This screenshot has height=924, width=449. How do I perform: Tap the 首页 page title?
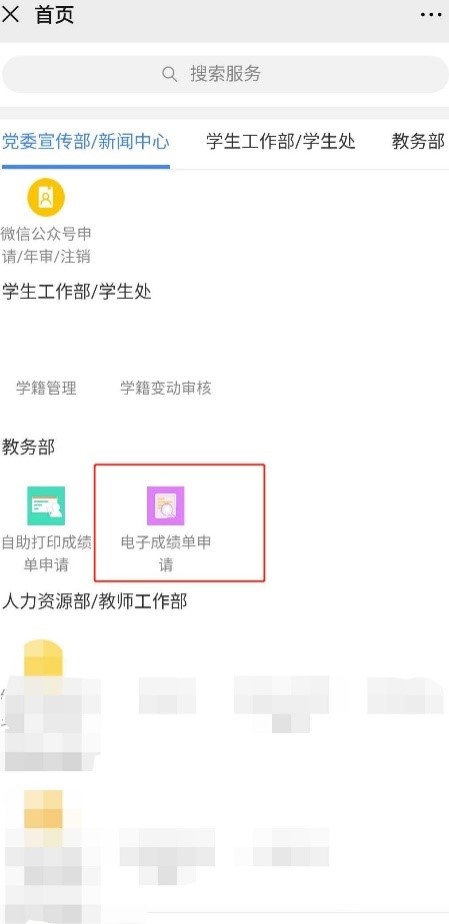pyautogui.click(x=55, y=15)
